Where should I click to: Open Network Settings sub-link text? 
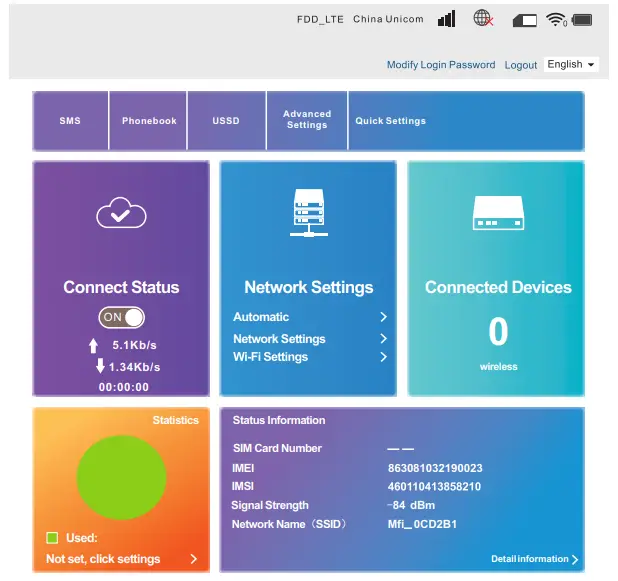(279, 339)
